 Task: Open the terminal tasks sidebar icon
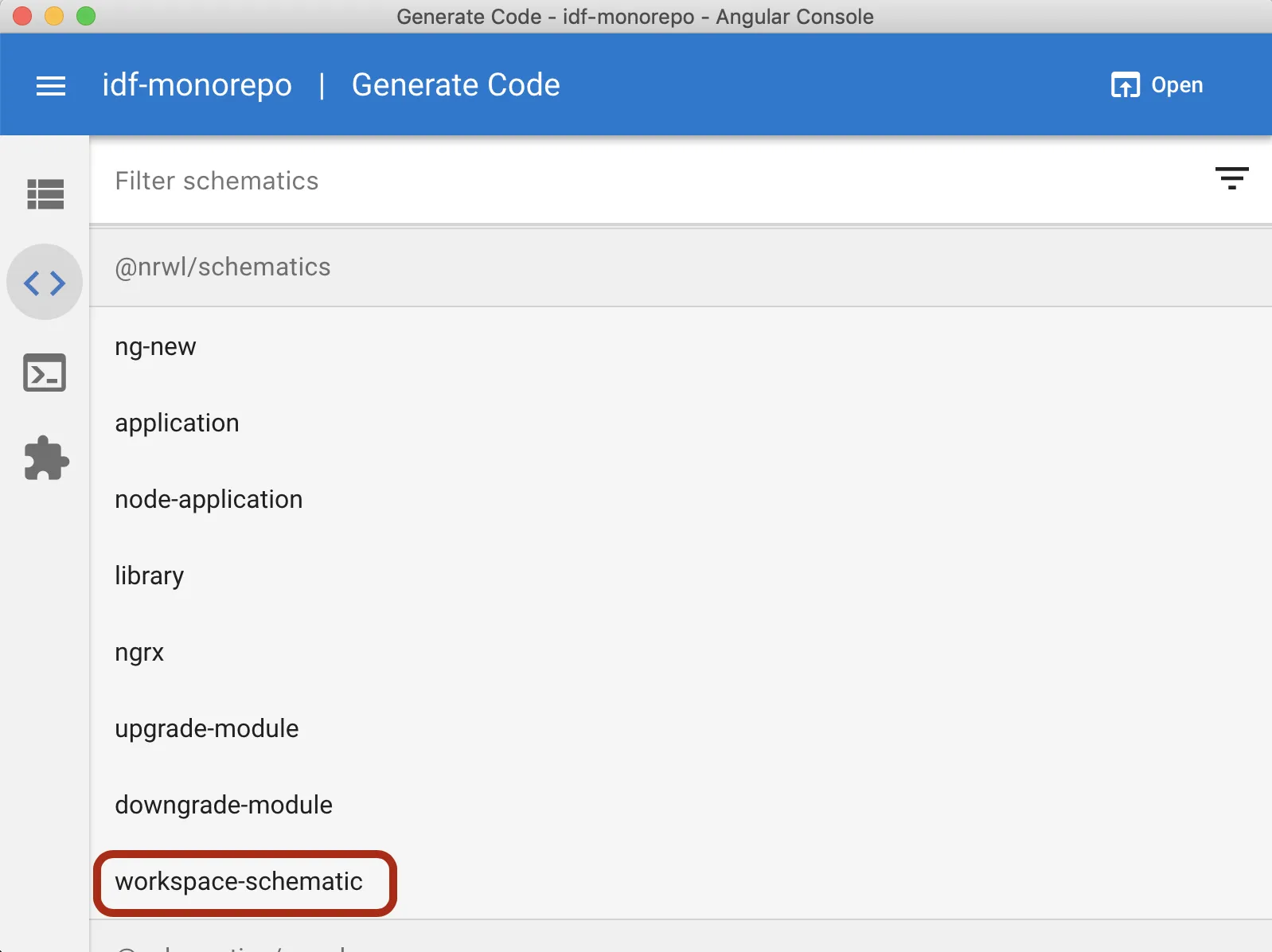(45, 373)
